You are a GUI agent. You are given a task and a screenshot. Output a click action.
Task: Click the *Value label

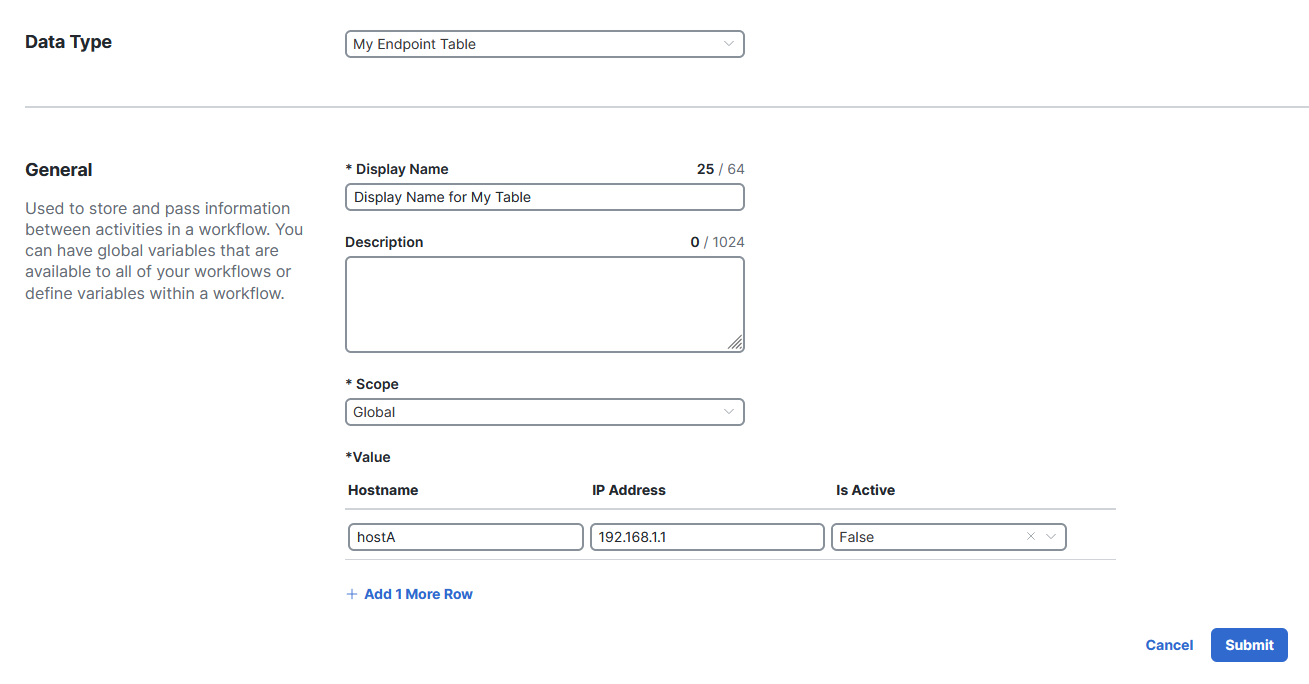[368, 457]
